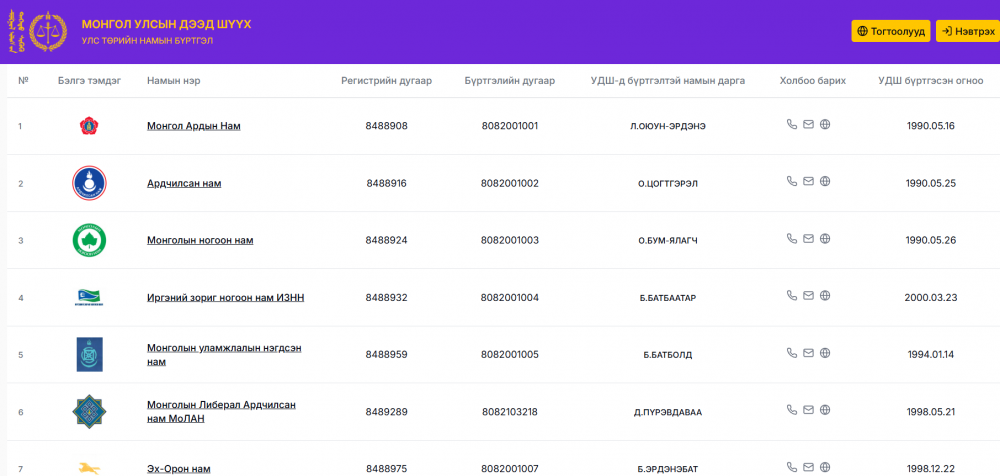Click email icon for Монгол Ардын Нам
The height and width of the screenshot is (476, 1000).
click(x=809, y=125)
